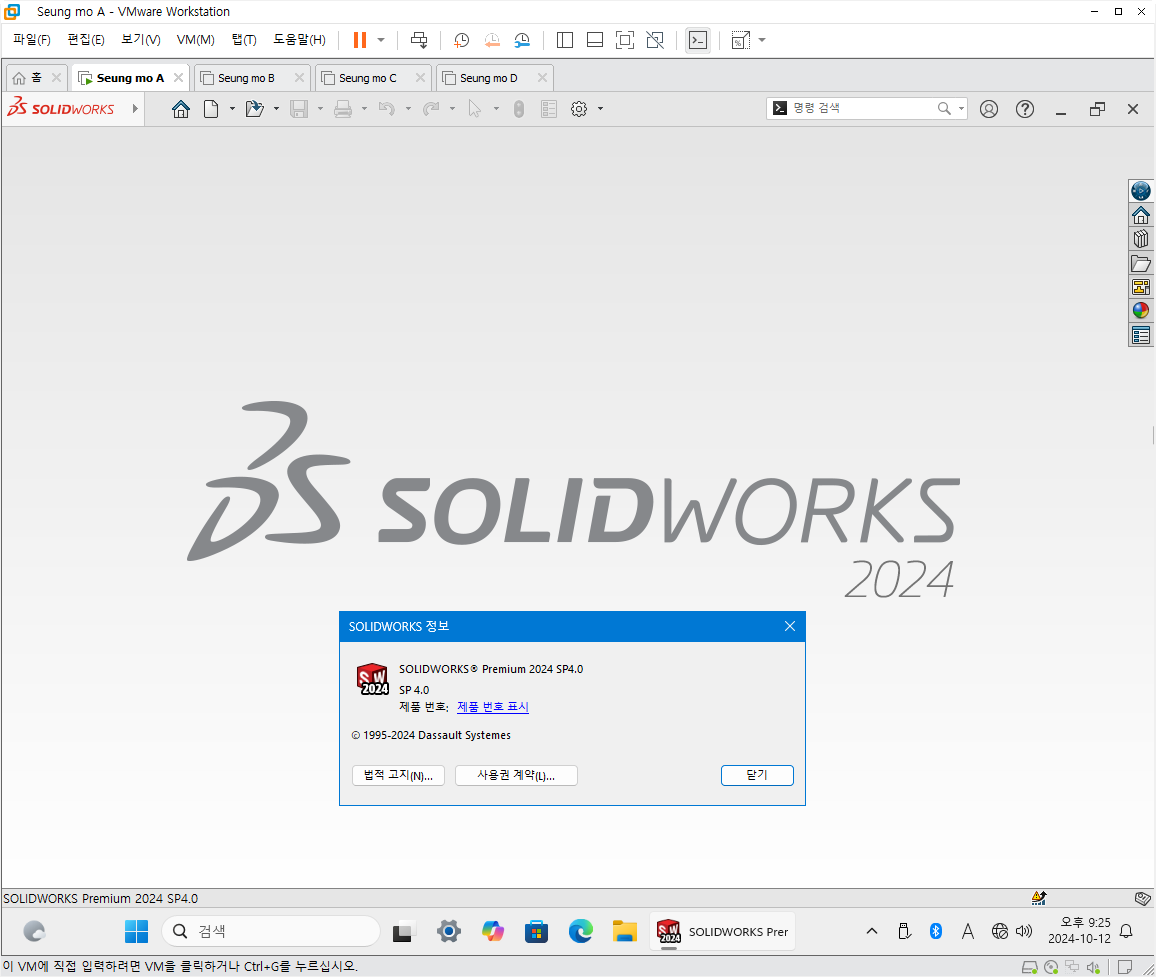The height and width of the screenshot is (977, 1156).
Task: Open dropdown next to stretch guest icon
Action: coord(762,40)
